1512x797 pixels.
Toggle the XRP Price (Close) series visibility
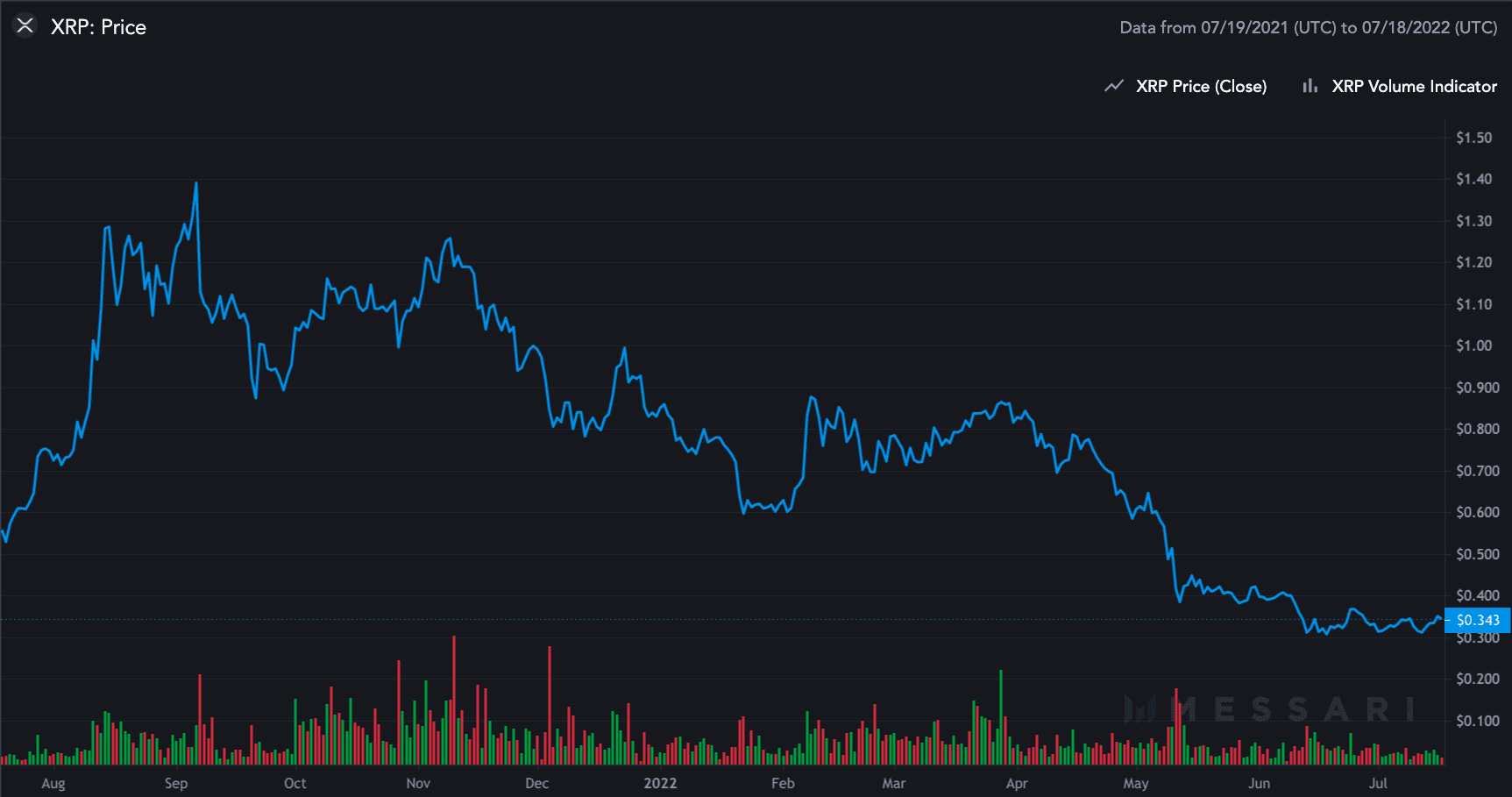tap(1202, 86)
